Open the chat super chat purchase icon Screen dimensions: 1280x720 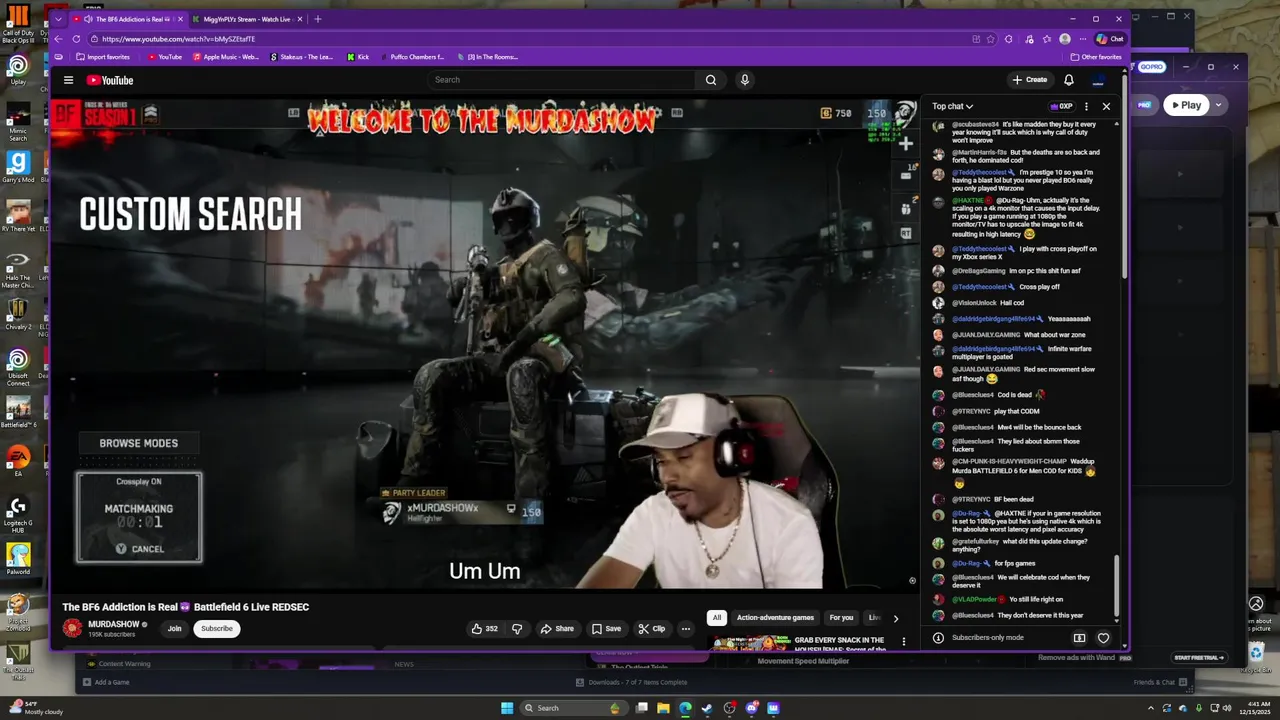point(1079,638)
